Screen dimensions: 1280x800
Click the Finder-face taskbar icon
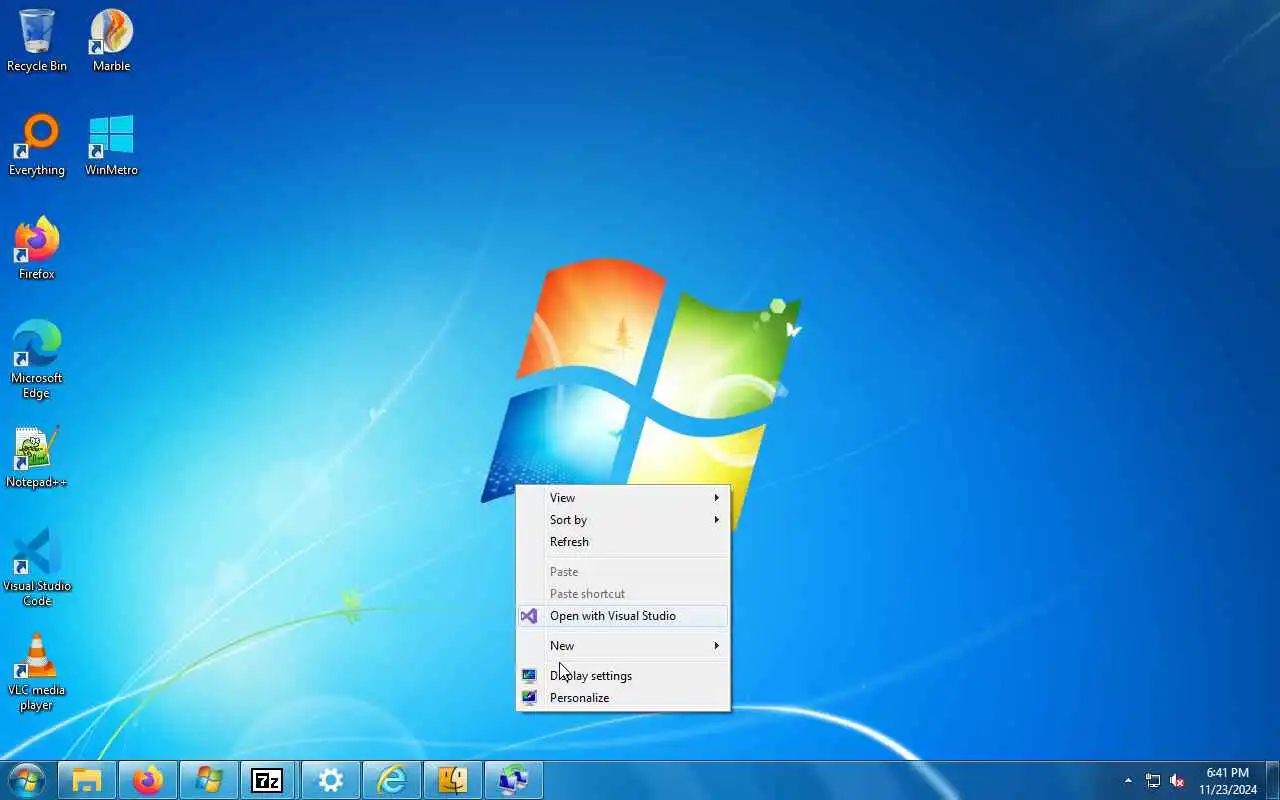[453, 780]
